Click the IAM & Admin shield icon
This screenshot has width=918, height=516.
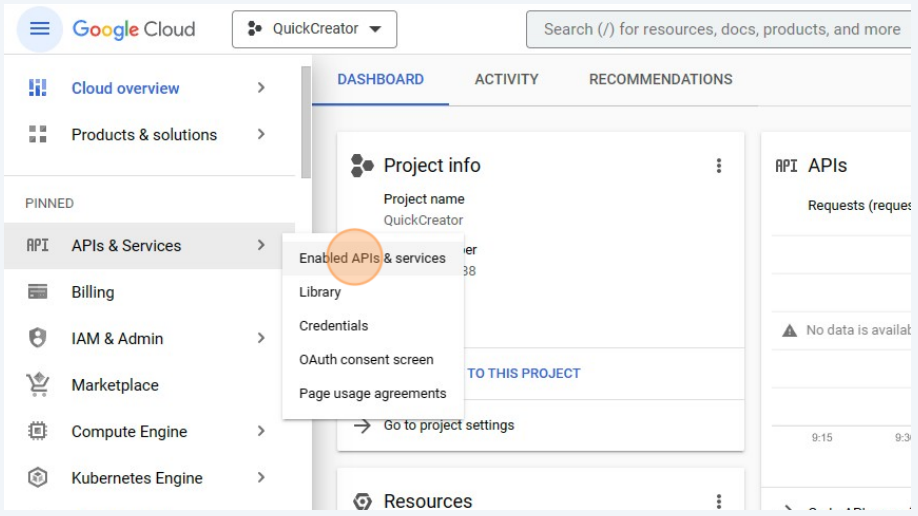click(x=37, y=338)
